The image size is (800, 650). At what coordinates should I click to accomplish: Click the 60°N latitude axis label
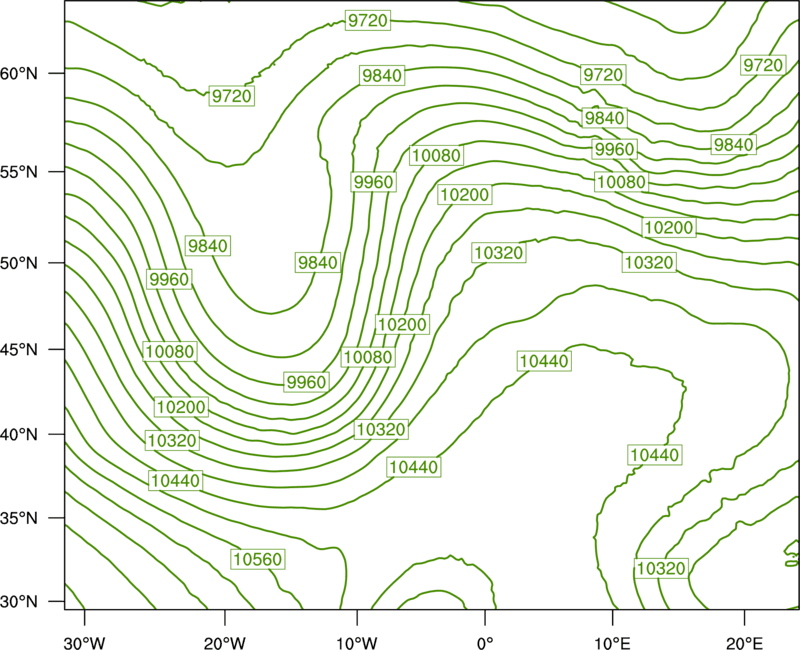point(19,73)
